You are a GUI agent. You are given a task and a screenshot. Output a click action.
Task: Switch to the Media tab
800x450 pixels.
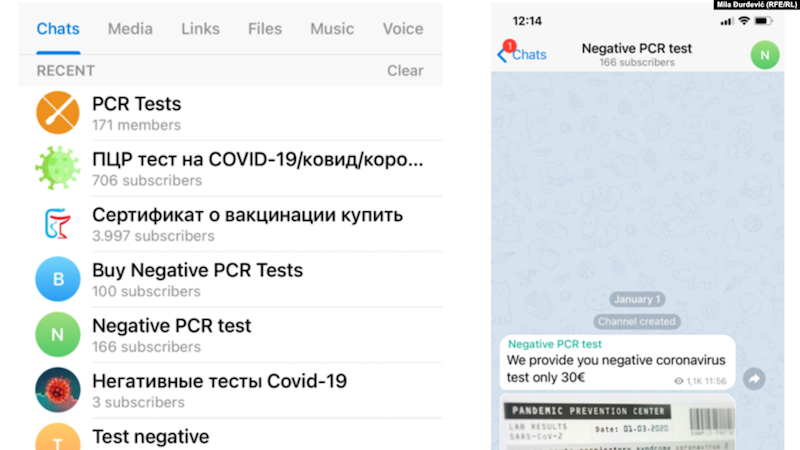click(130, 29)
